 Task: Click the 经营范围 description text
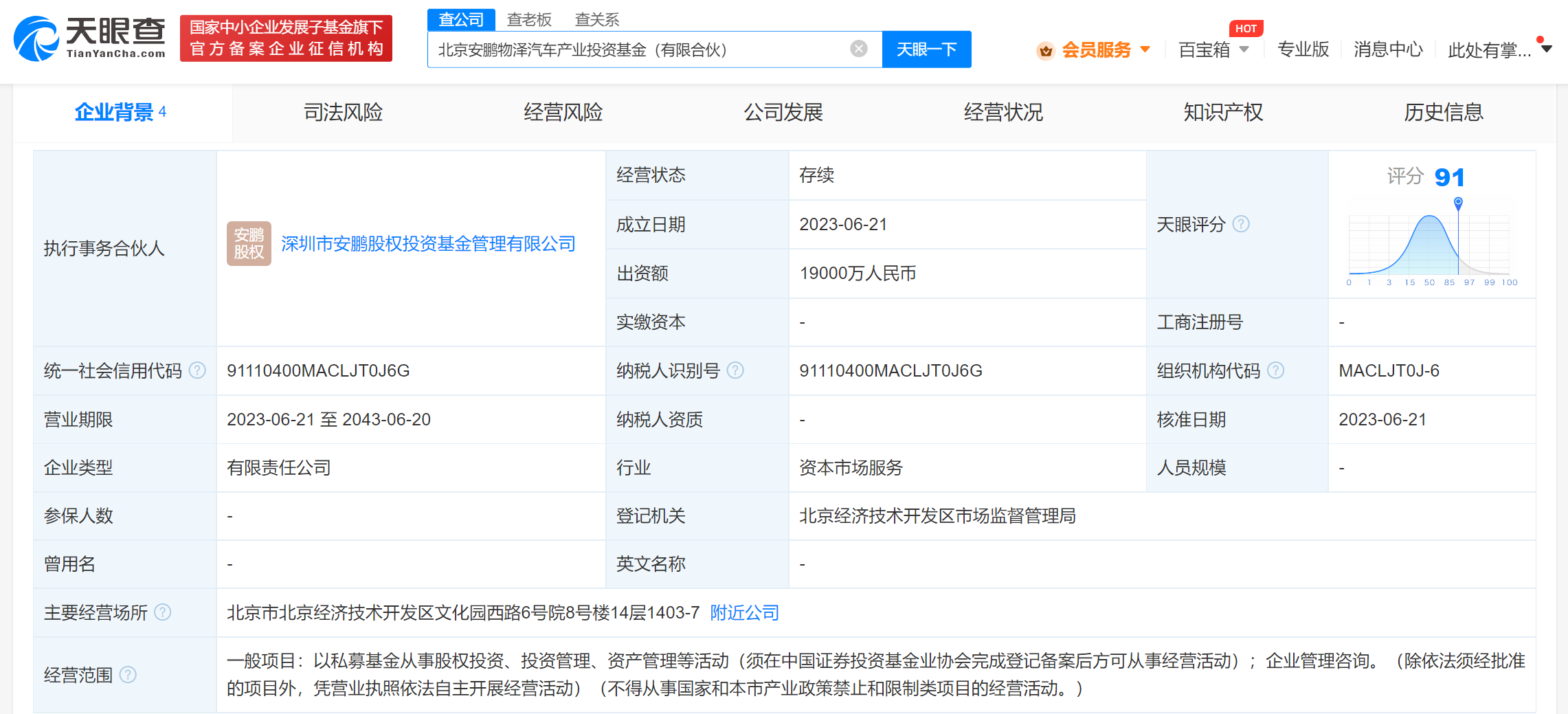click(x=875, y=674)
